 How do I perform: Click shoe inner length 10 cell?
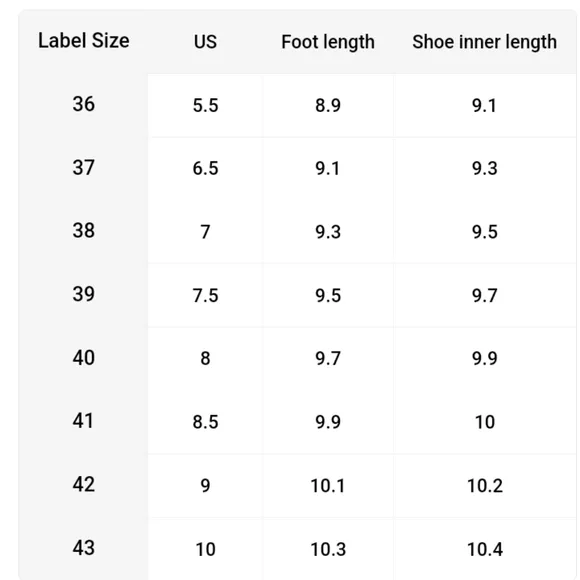point(485,422)
